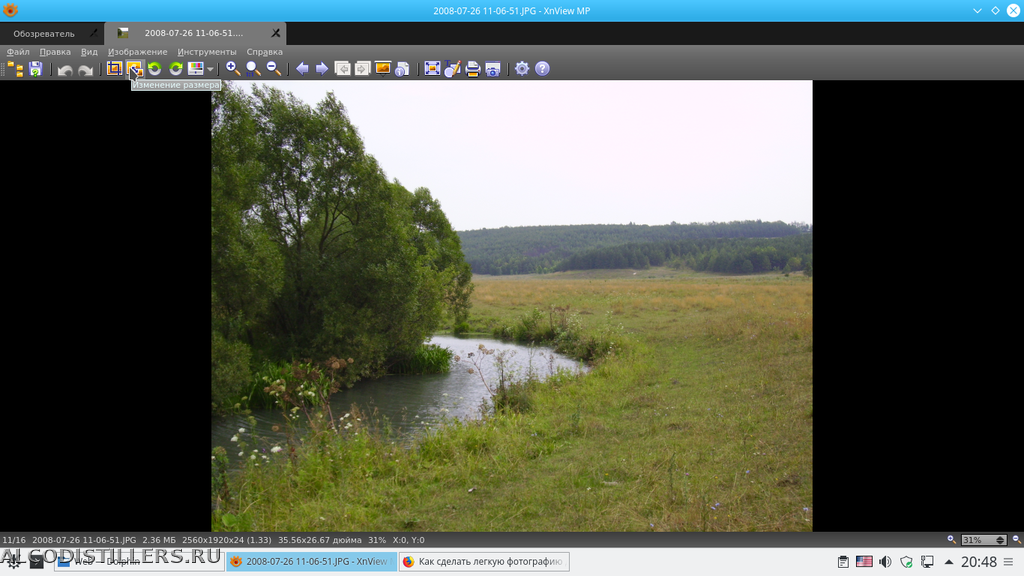This screenshot has height=576, width=1024.
Task: Open the Resize image tool
Action: 135,69
